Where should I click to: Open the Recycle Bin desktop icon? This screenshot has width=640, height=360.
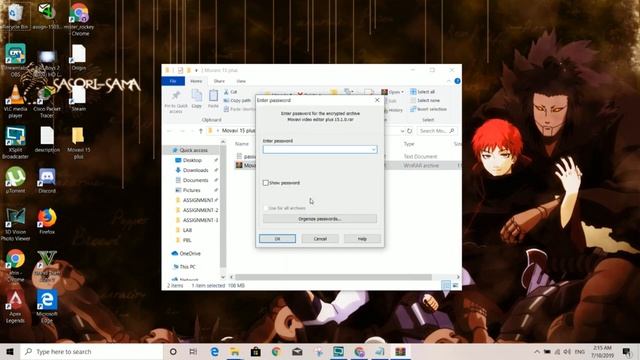(x=15, y=16)
